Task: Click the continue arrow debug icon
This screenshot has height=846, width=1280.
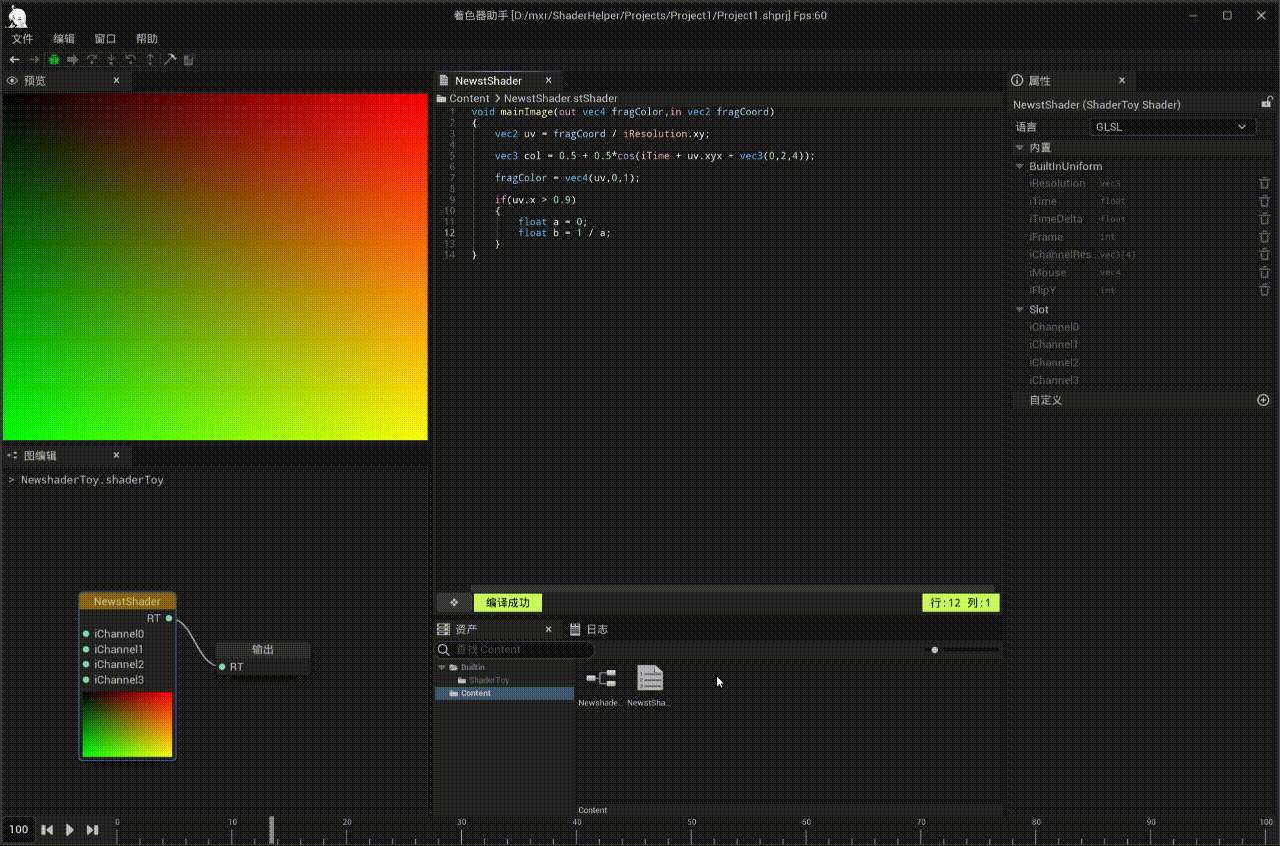Action: [73, 60]
